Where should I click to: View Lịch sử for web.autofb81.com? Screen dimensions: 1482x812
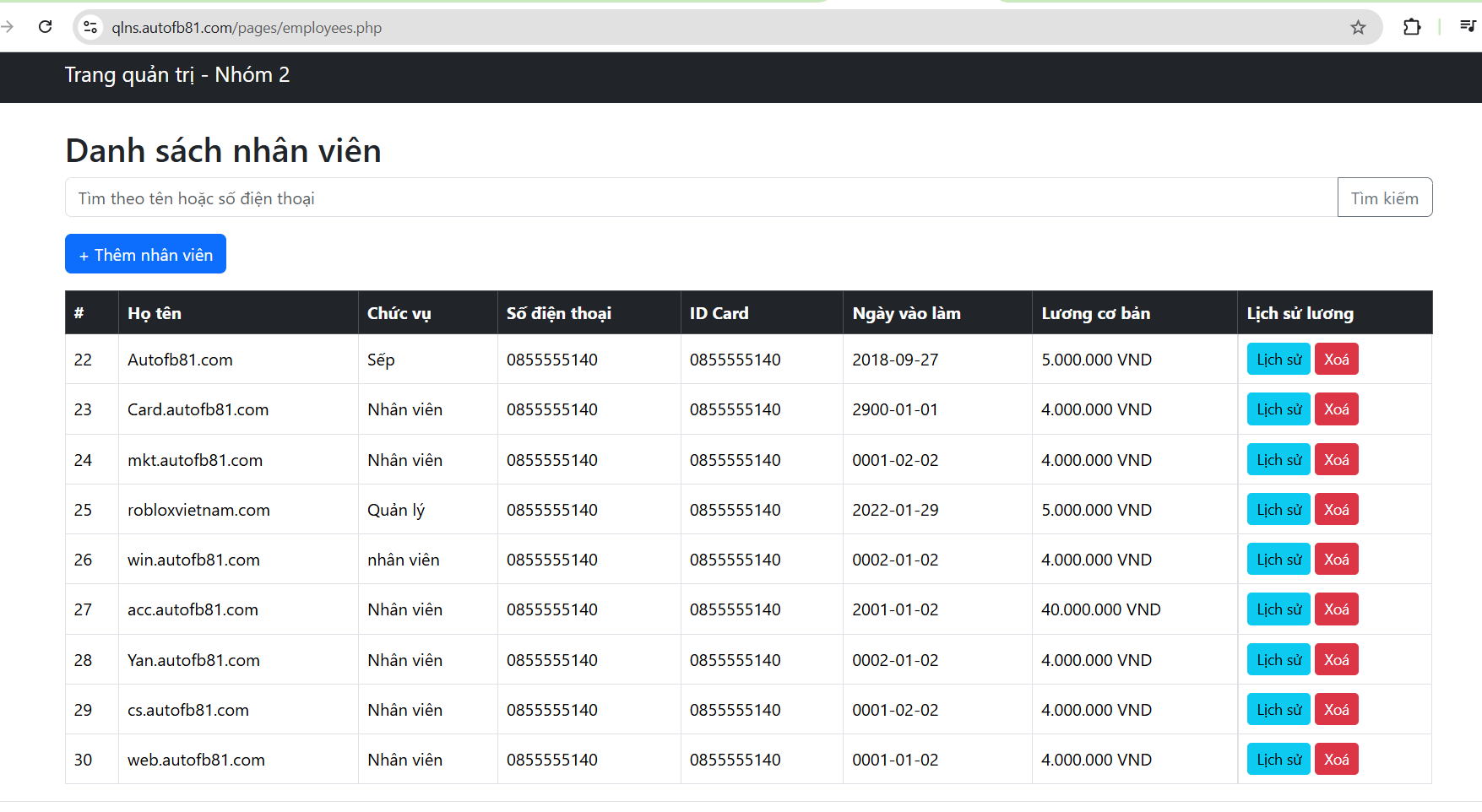[1278, 760]
